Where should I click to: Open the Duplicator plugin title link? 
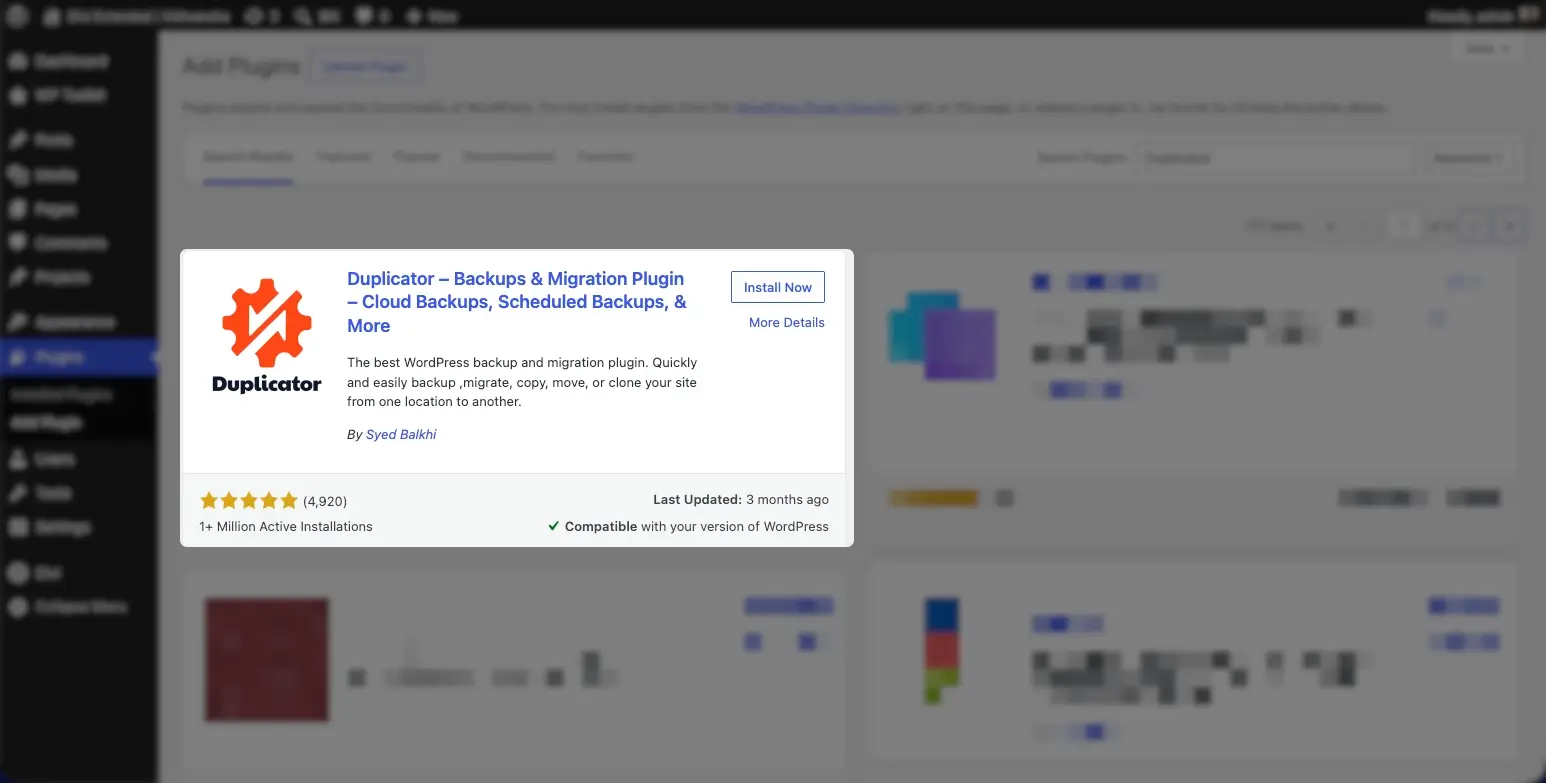tap(516, 302)
